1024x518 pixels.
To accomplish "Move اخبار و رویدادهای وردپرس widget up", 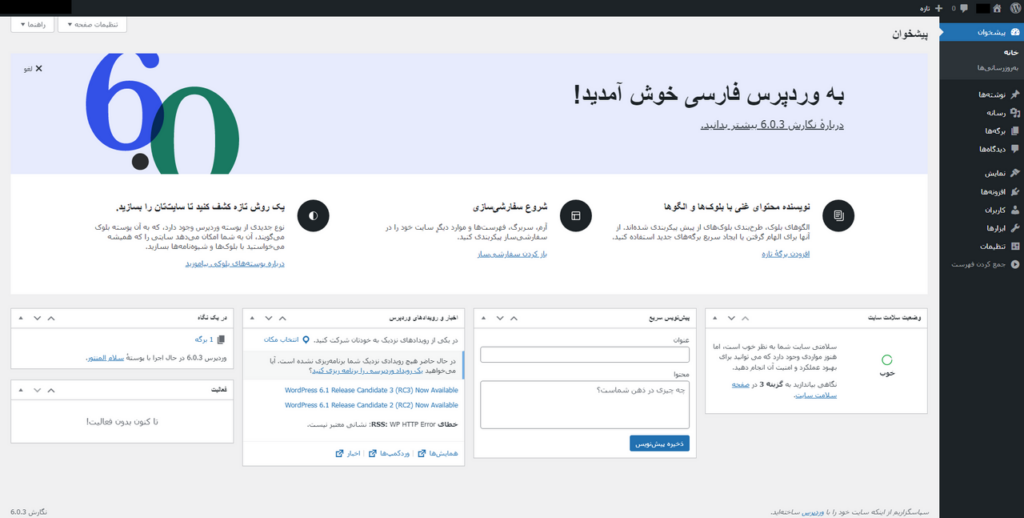I will 282,317.
